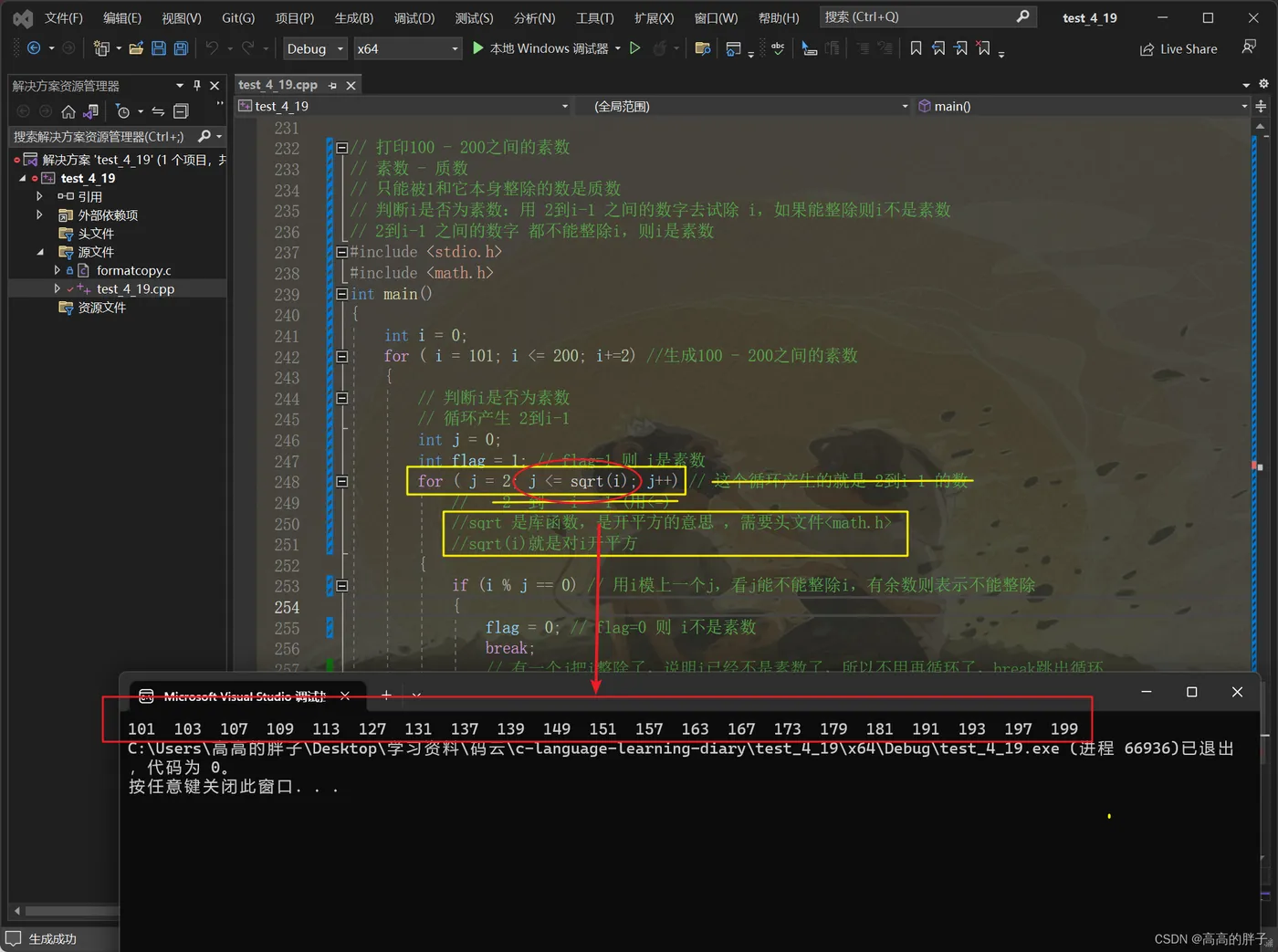Click the open file folder icon
The height and width of the screenshot is (952, 1278).
click(136, 48)
